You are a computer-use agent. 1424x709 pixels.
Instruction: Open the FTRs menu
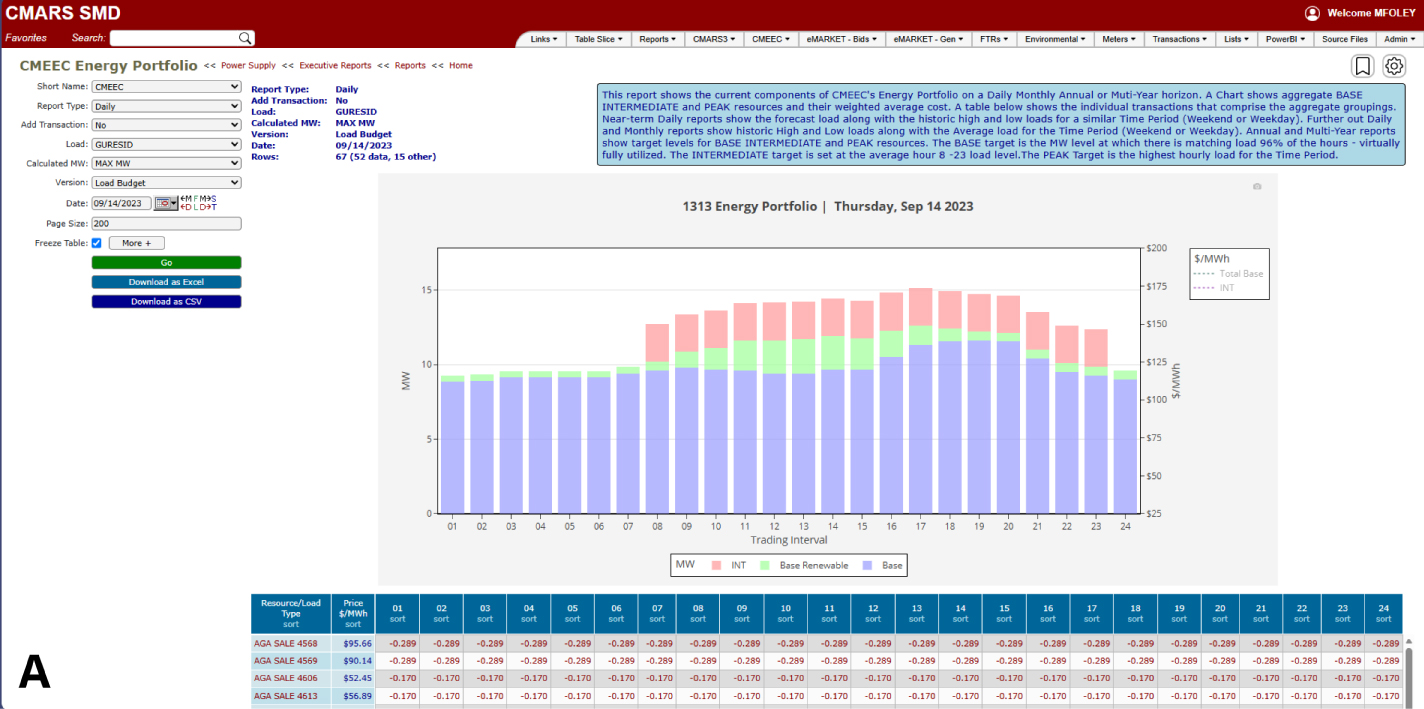coord(995,39)
